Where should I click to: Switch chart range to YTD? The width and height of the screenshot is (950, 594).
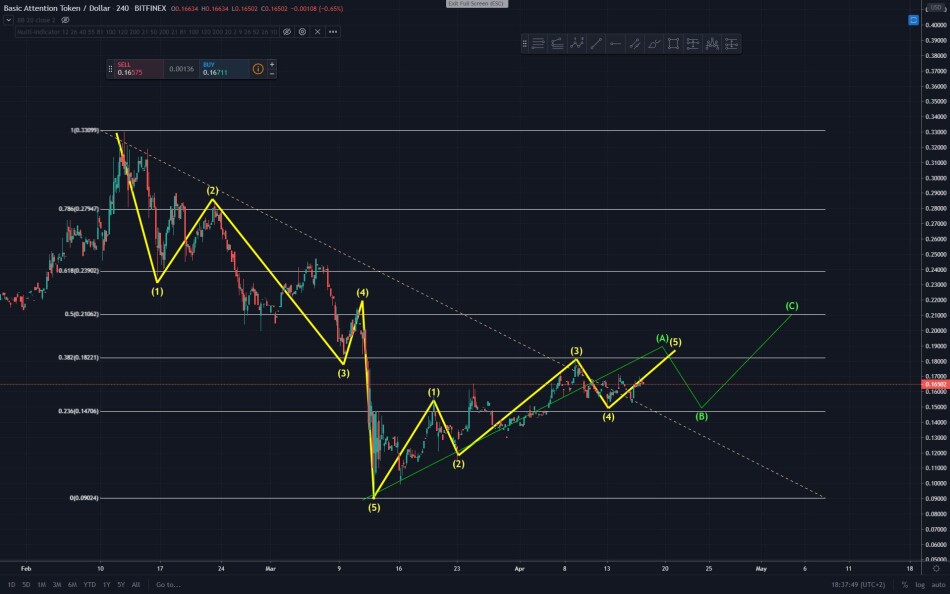(x=90, y=585)
